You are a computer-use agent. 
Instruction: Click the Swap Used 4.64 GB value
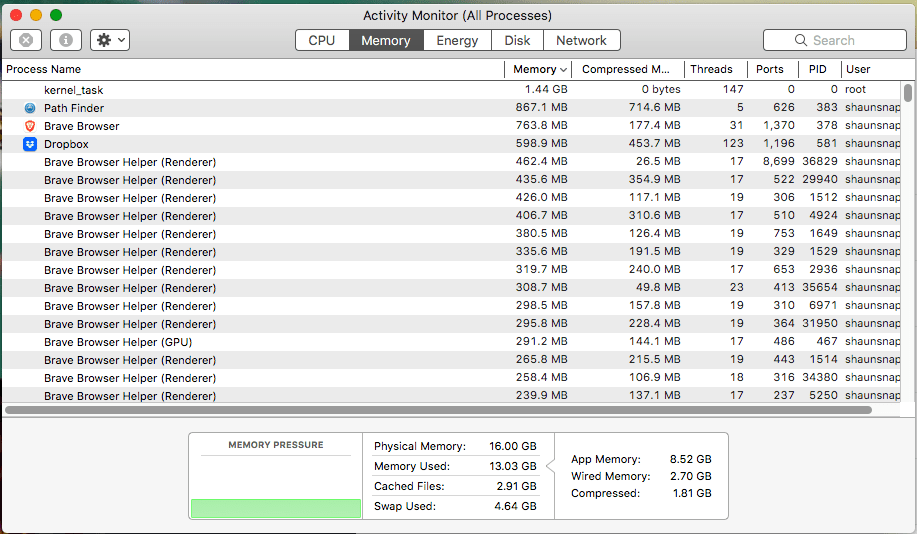click(515, 506)
